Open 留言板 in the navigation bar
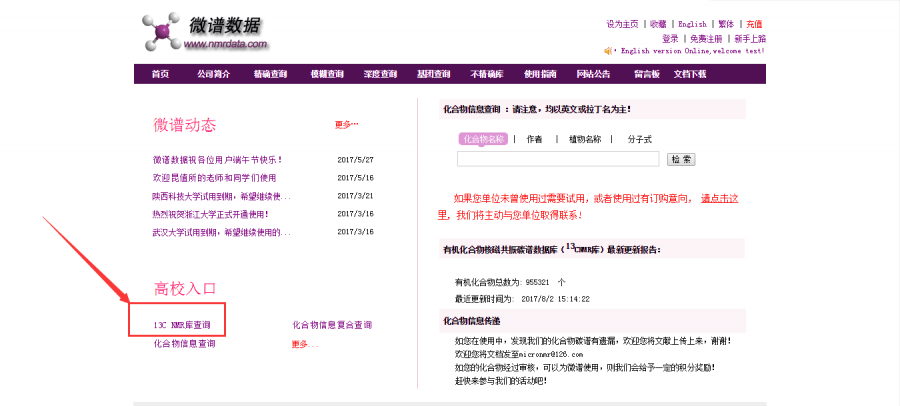The width and height of the screenshot is (900, 406). (647, 74)
